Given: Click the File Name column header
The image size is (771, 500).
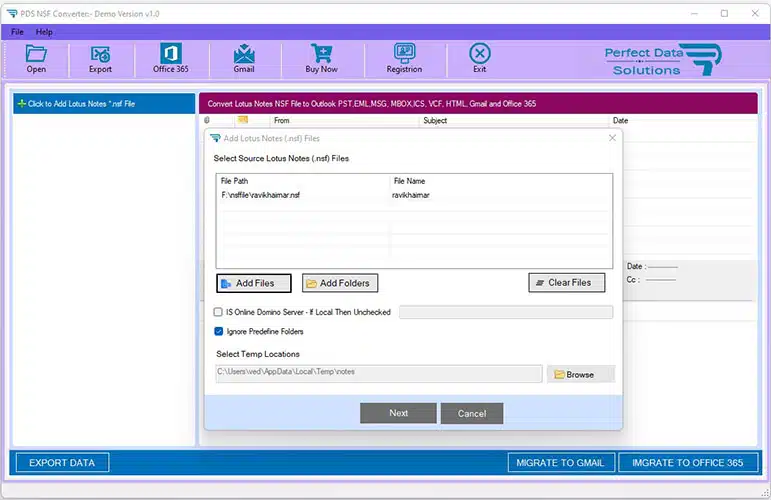Looking at the screenshot, I should pos(409,181).
